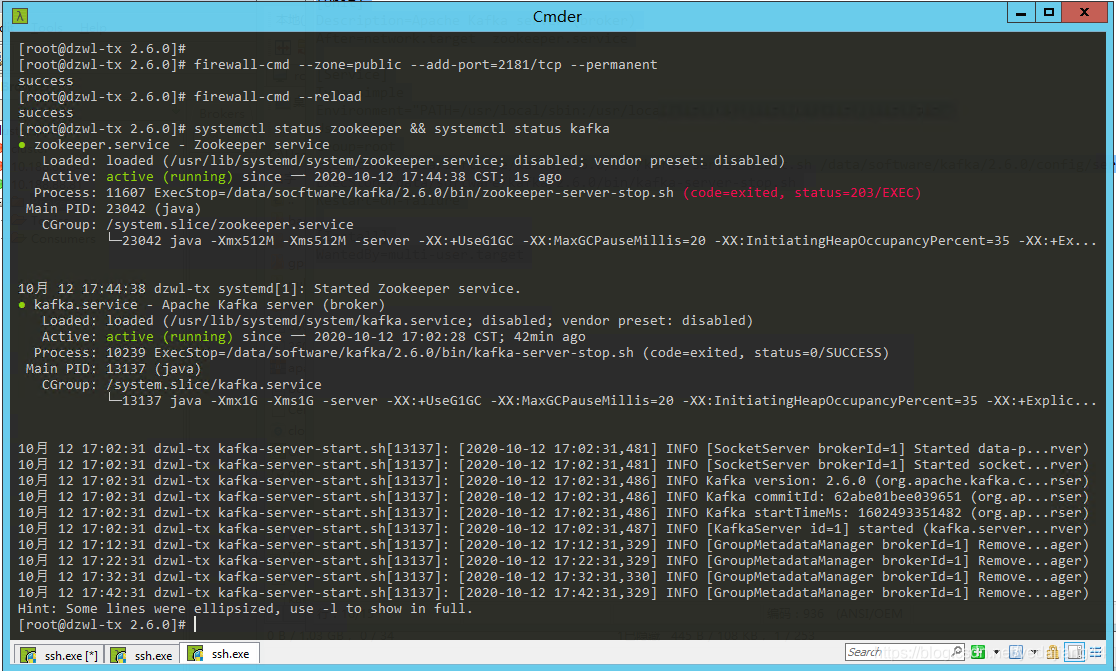Click the firewall-cmd --reload command line
Viewport: 1116px width, 671px height.
coord(190,97)
